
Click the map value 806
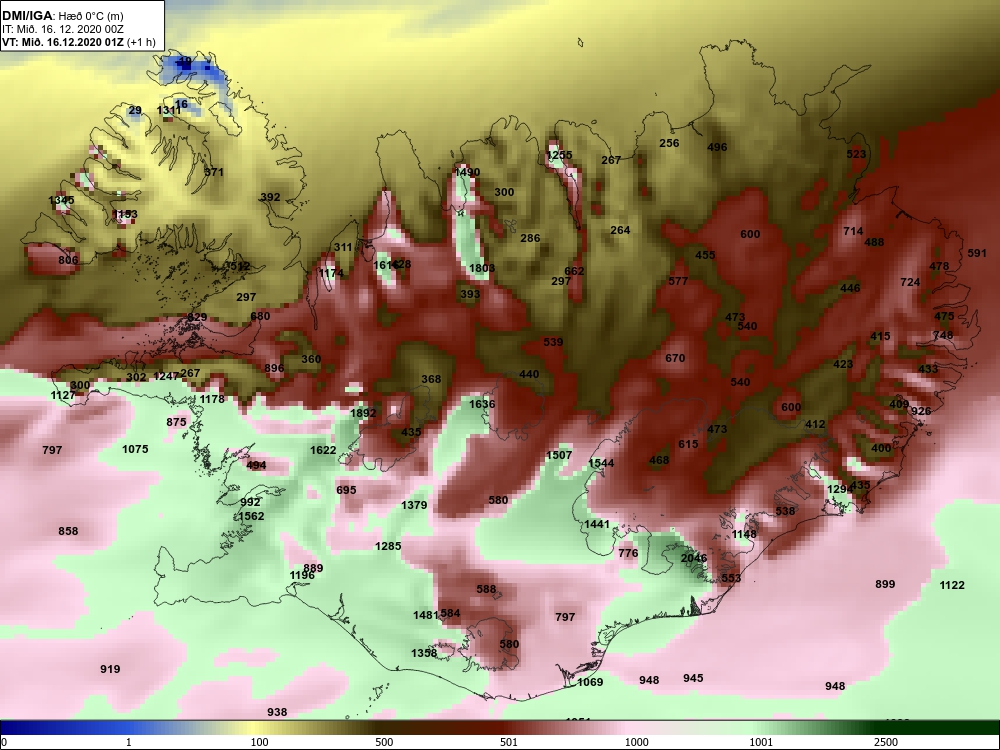point(68,260)
